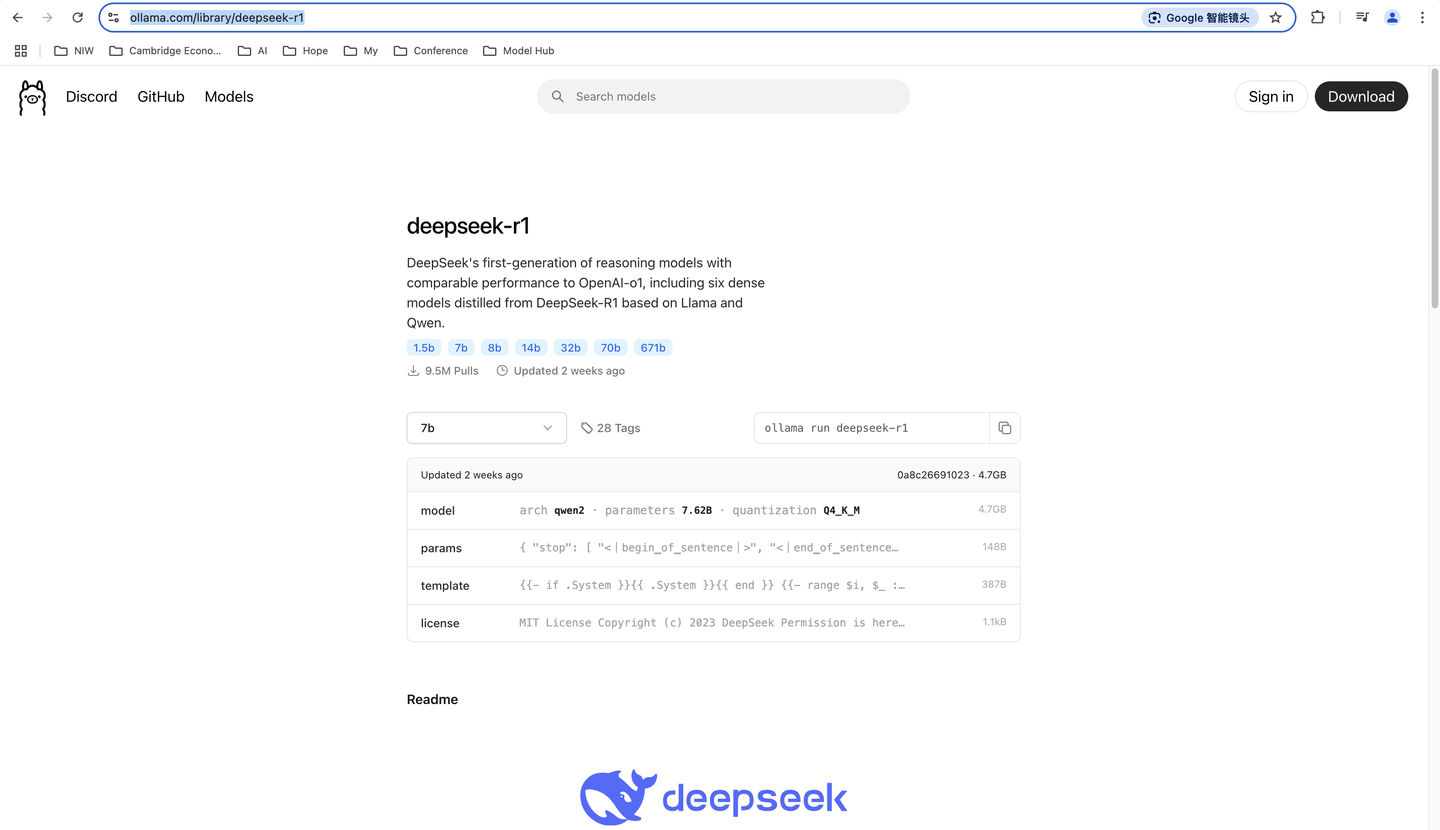Open the 28 Tags link
The height and width of the screenshot is (830, 1440).
(611, 428)
